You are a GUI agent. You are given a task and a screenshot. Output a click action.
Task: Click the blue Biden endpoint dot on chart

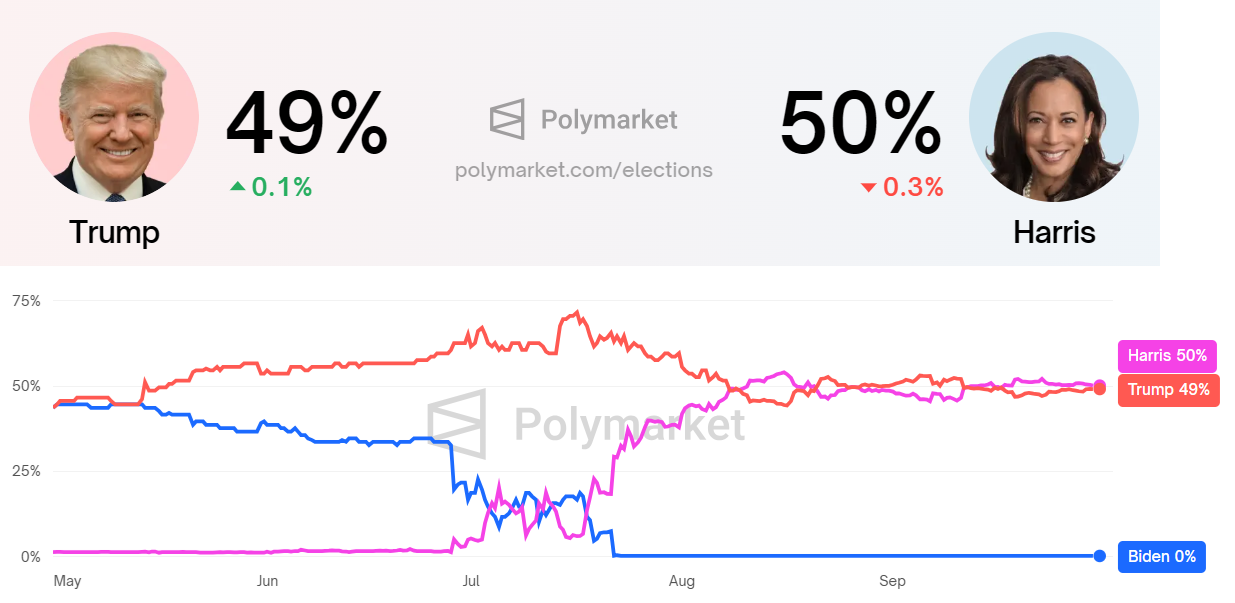click(1099, 556)
